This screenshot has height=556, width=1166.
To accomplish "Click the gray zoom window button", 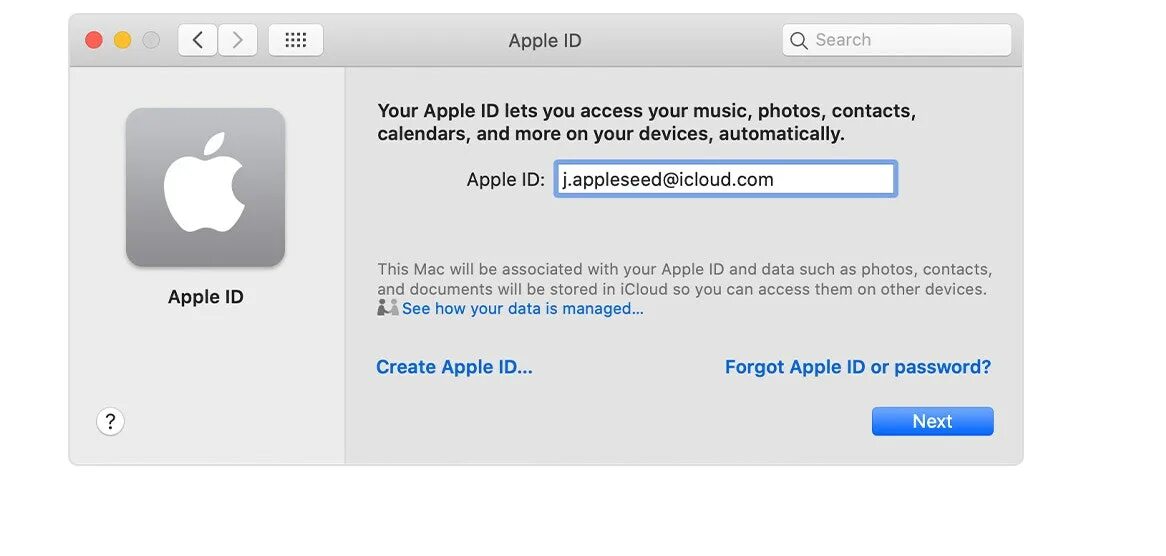I will [151, 40].
